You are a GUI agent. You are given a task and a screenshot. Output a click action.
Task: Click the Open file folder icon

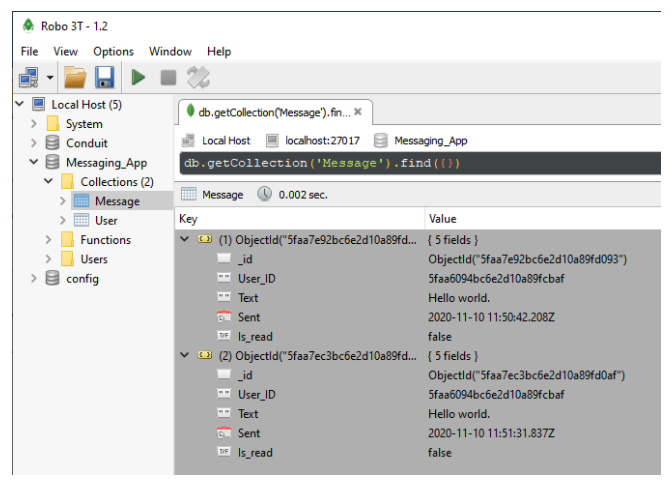click(x=74, y=77)
